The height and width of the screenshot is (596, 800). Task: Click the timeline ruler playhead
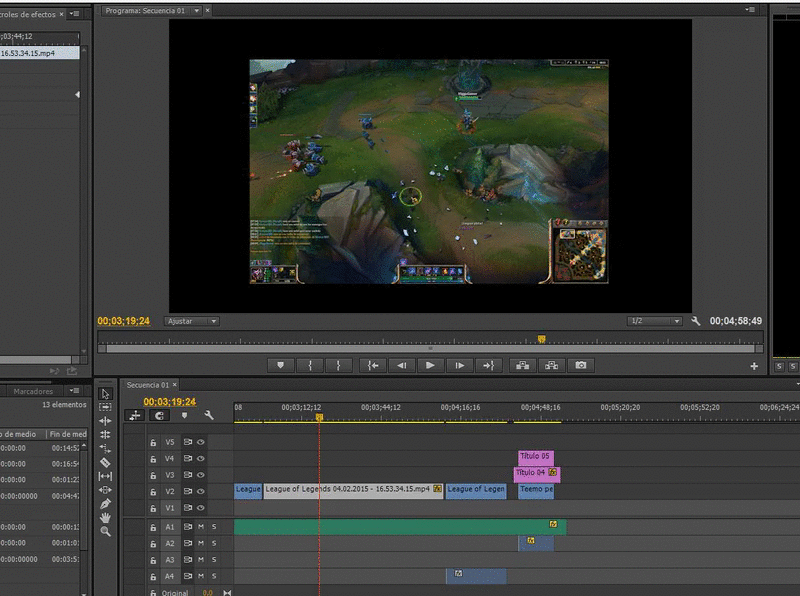click(319, 417)
